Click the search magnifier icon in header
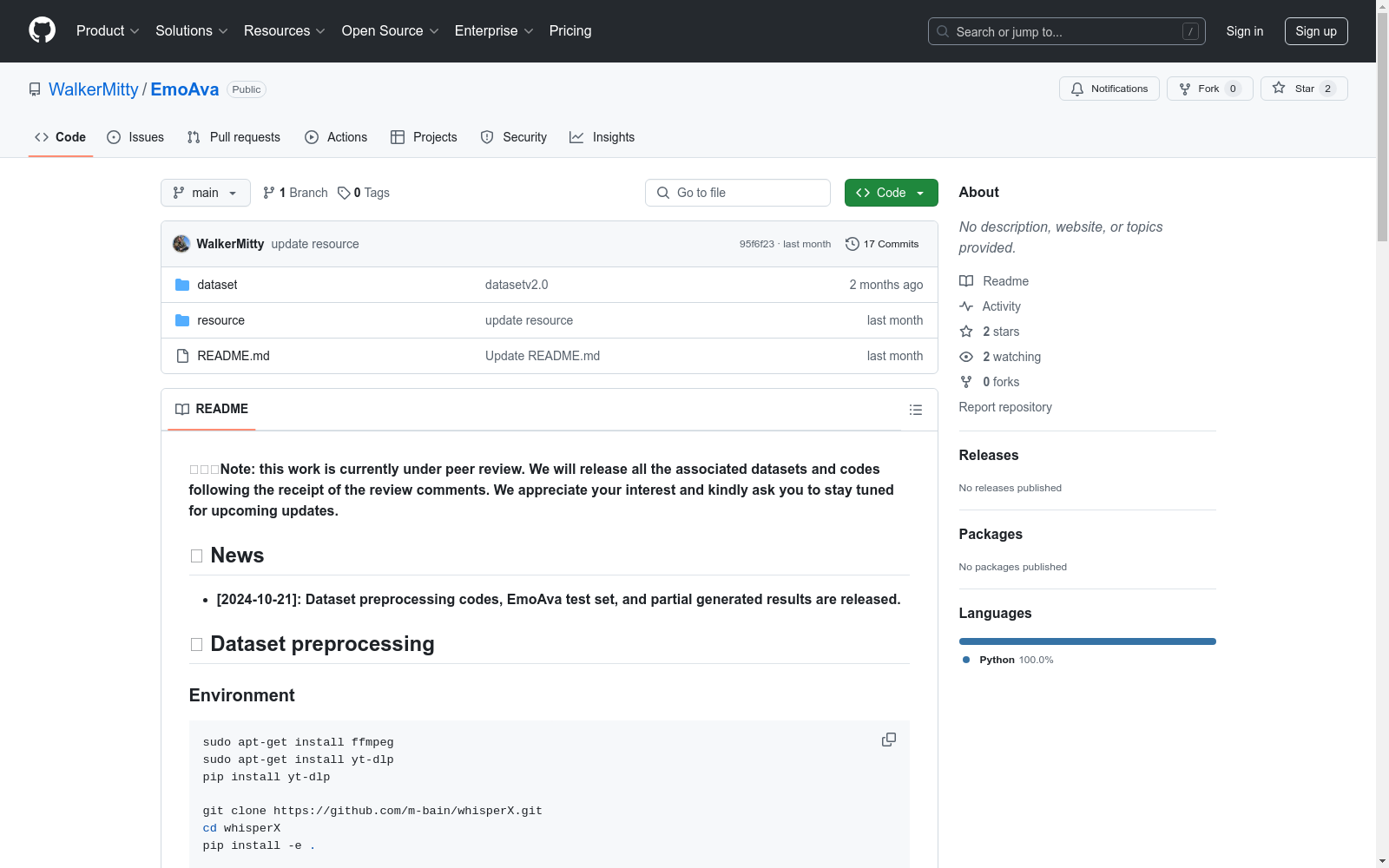The width and height of the screenshot is (1389, 868). [943, 31]
